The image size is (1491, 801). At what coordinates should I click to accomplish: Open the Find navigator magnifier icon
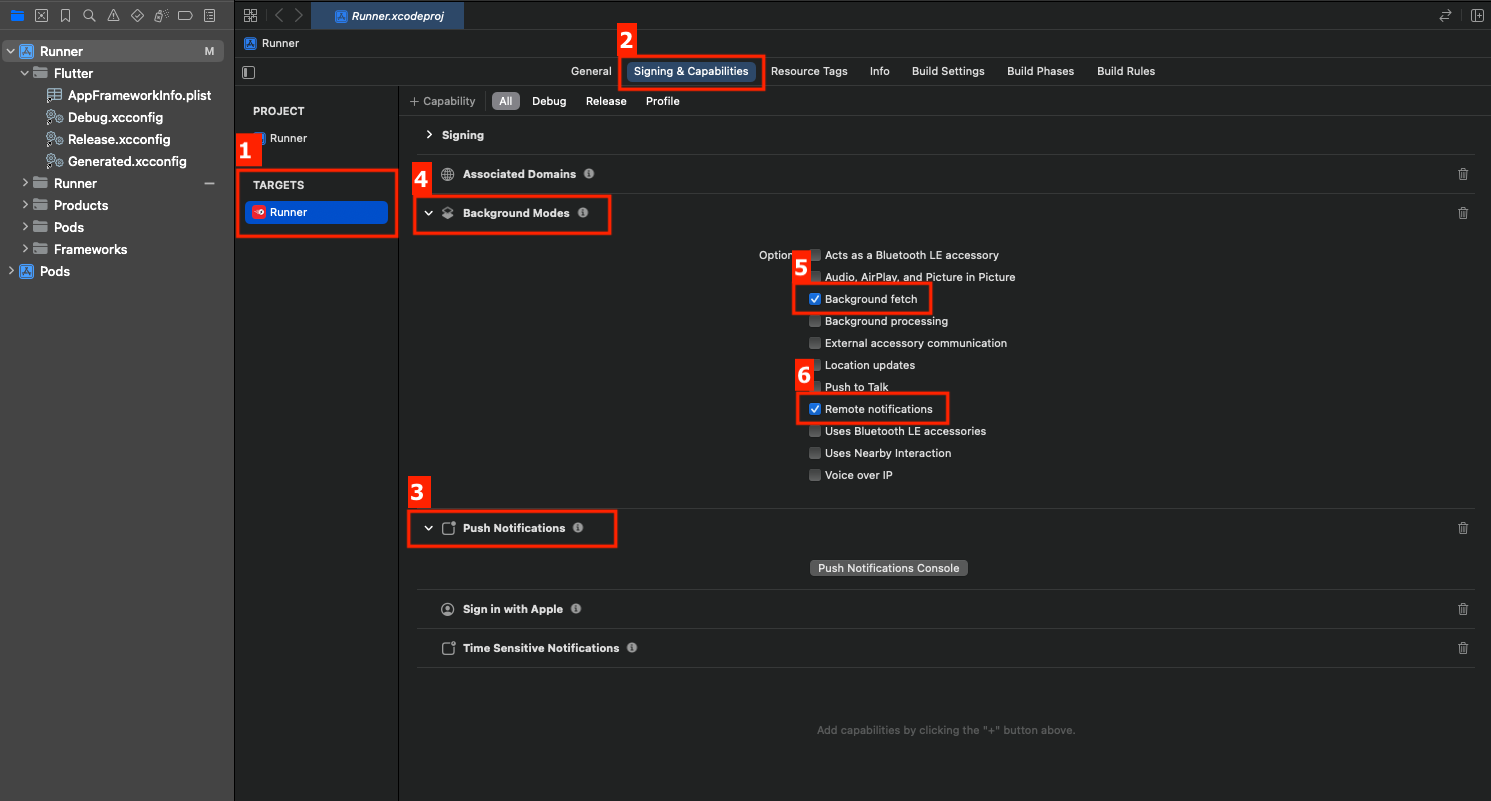click(x=89, y=16)
